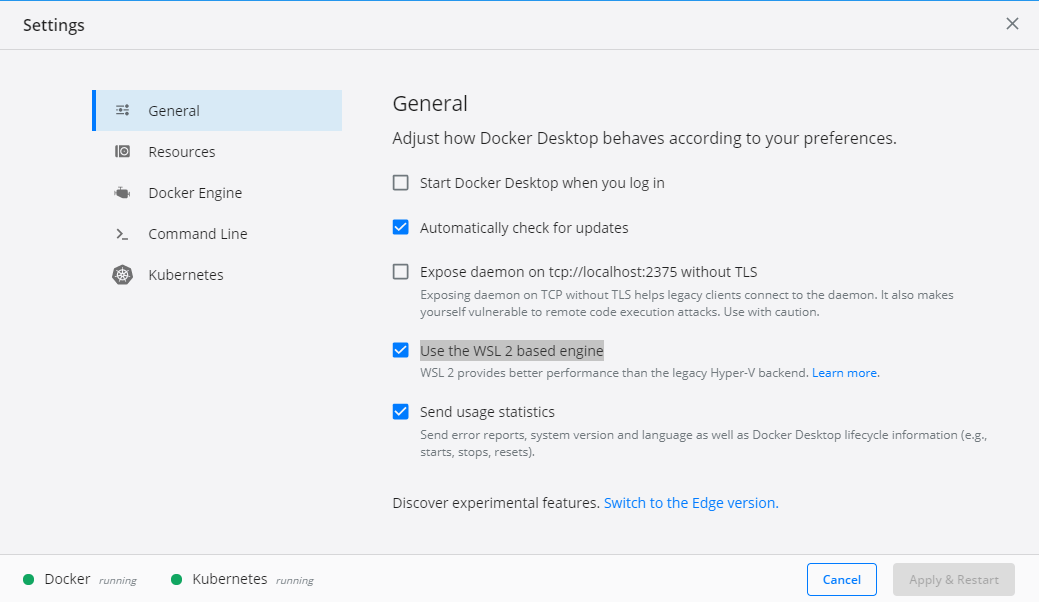Follow the Learn more link
This screenshot has width=1039, height=602.
[845, 373]
